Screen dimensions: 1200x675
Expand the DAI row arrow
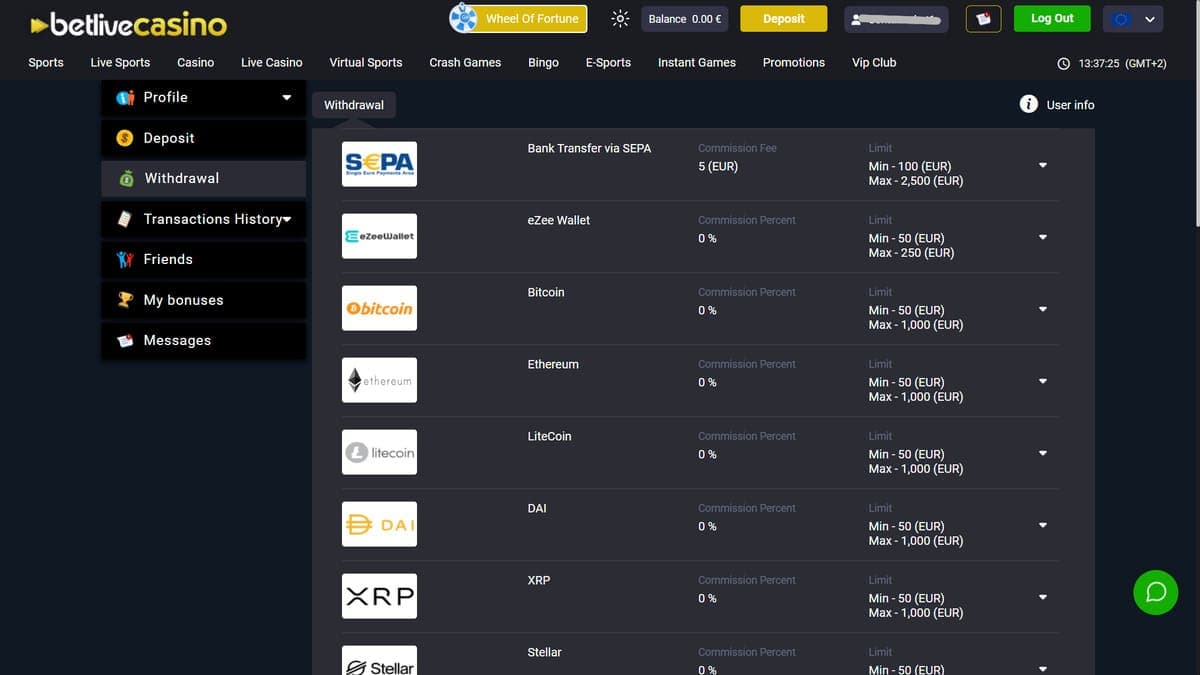click(1043, 525)
